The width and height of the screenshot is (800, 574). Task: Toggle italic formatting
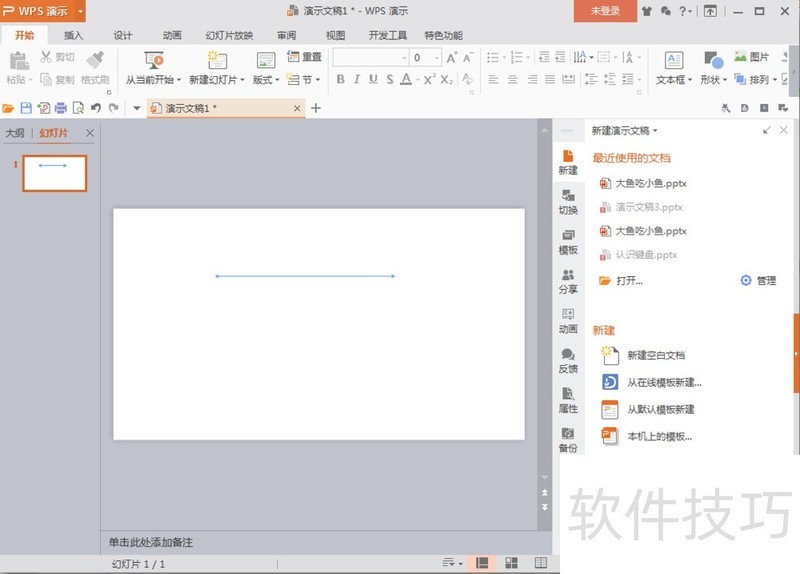point(357,79)
